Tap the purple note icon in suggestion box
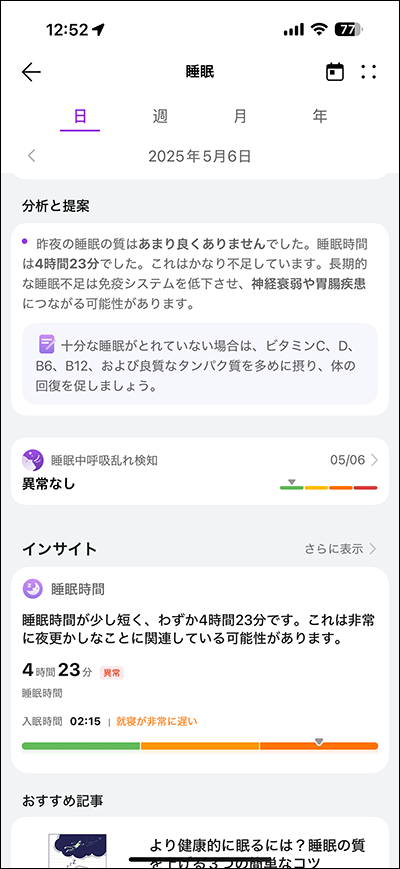Screen dimensions: 400x869 pos(47,344)
